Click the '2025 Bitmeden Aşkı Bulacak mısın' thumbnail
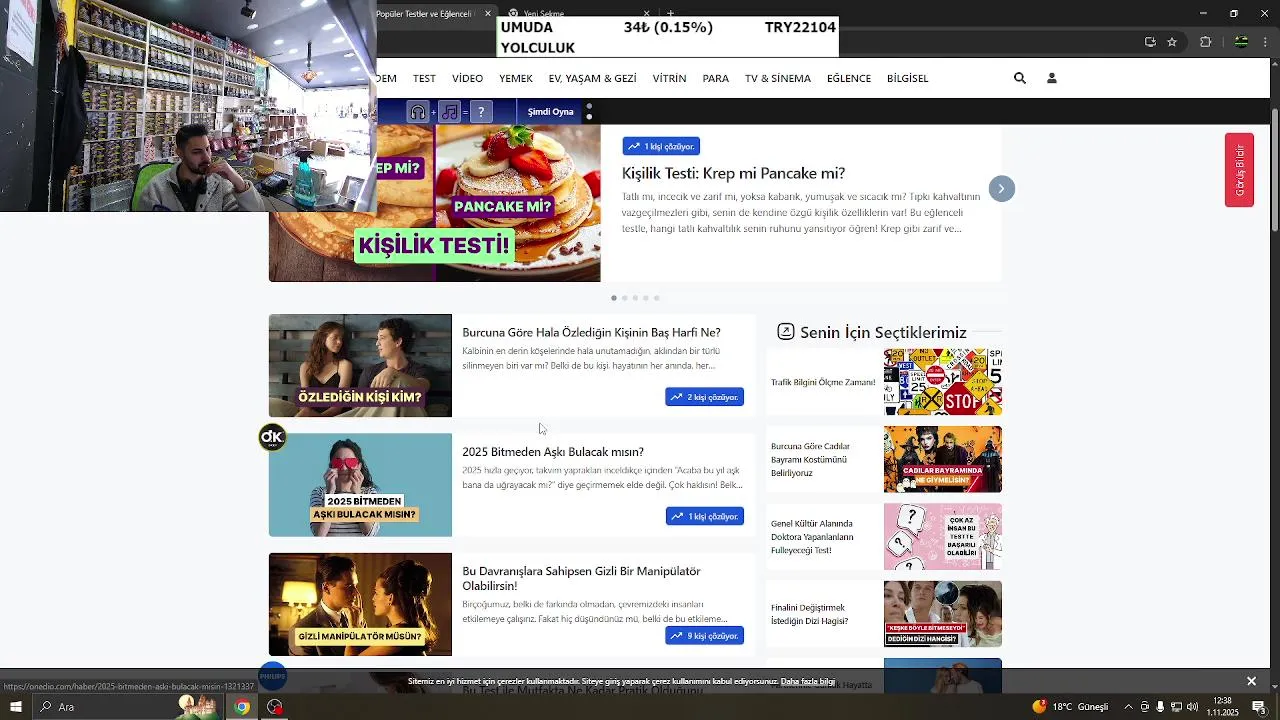The height and width of the screenshot is (720, 1280). tap(360, 485)
